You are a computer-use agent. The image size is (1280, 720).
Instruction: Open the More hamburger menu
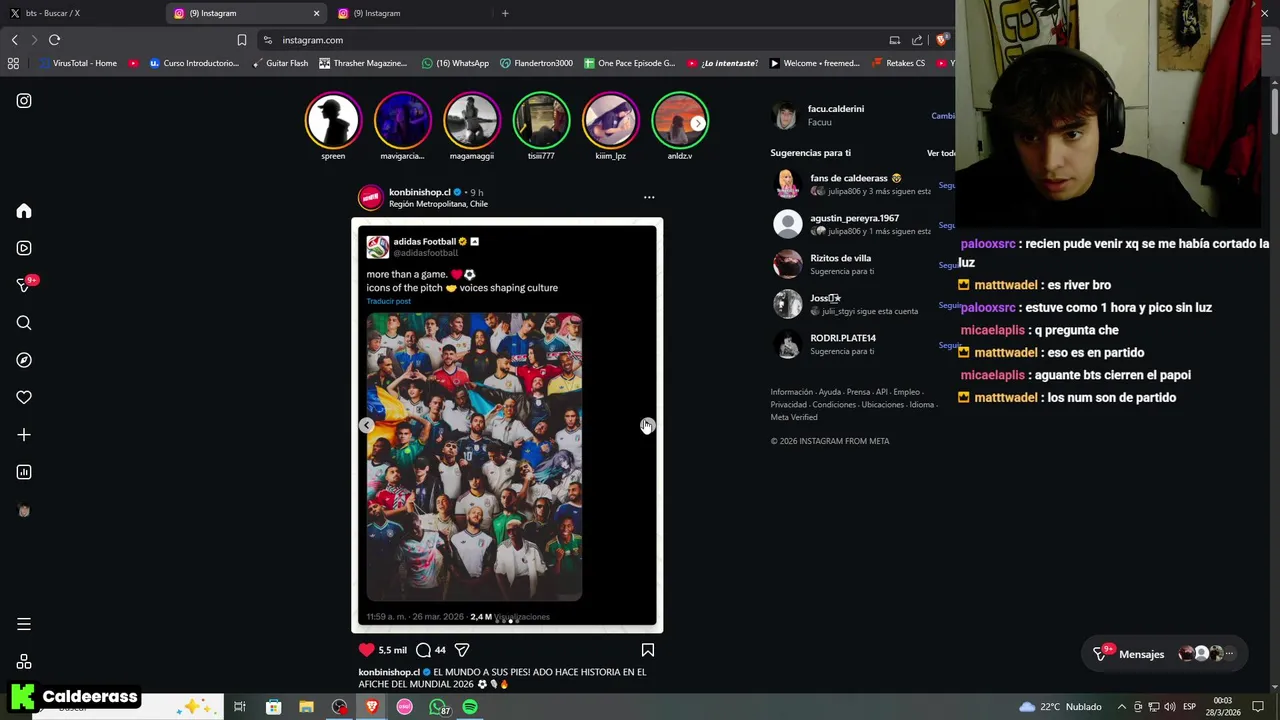[24, 624]
